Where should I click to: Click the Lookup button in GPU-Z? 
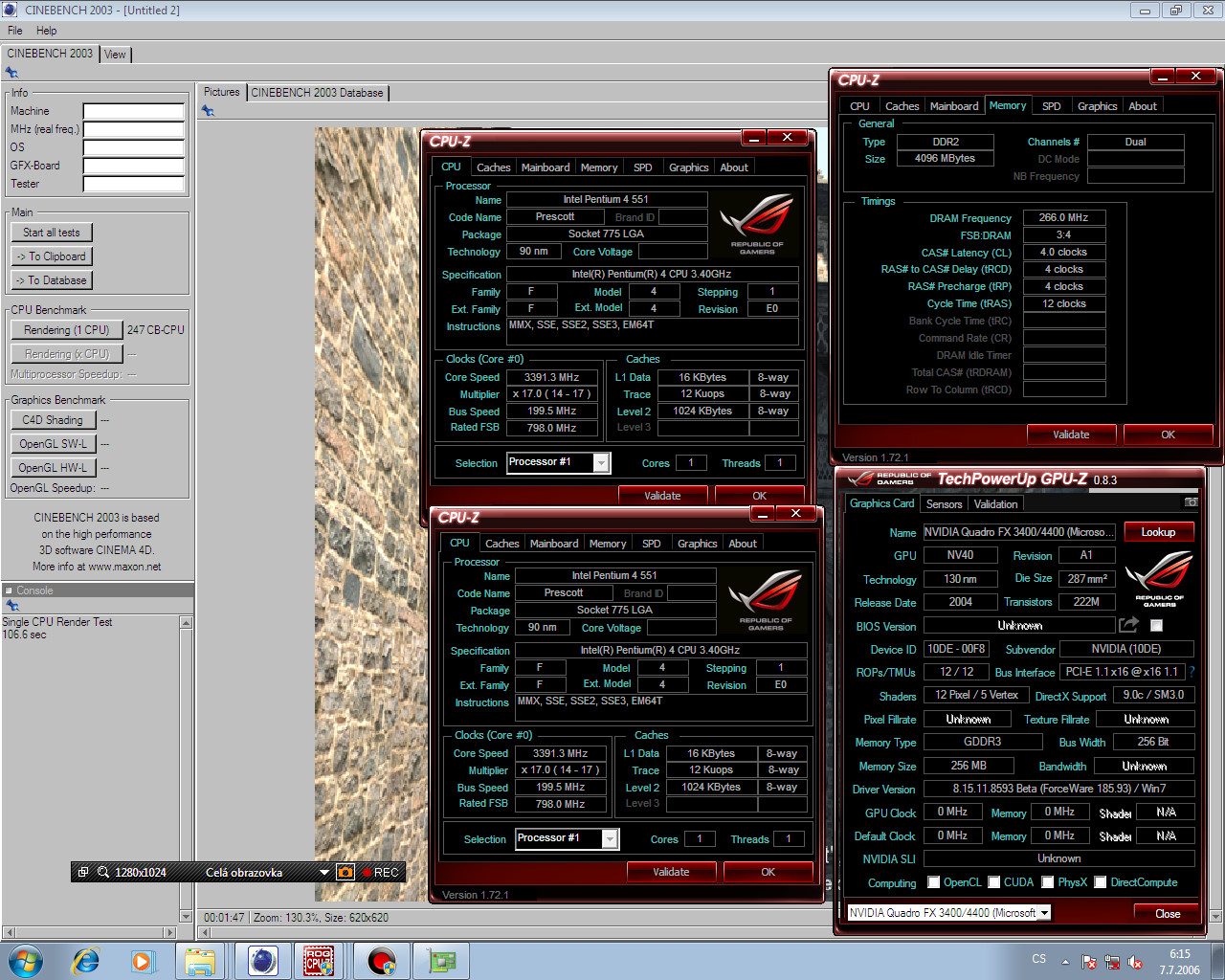(x=1158, y=532)
